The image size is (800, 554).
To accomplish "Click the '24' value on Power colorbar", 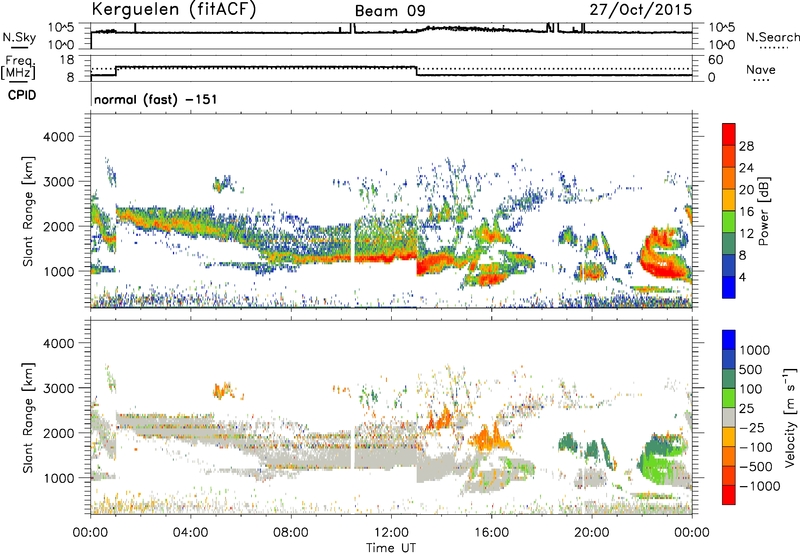I will point(746,168).
